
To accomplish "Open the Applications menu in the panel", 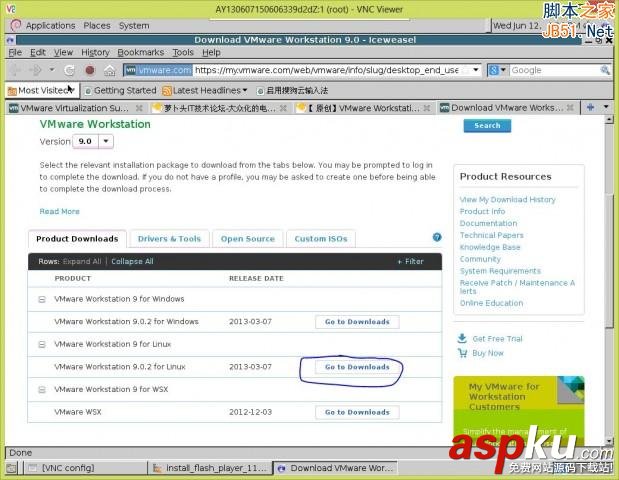I will [x=50, y=26].
